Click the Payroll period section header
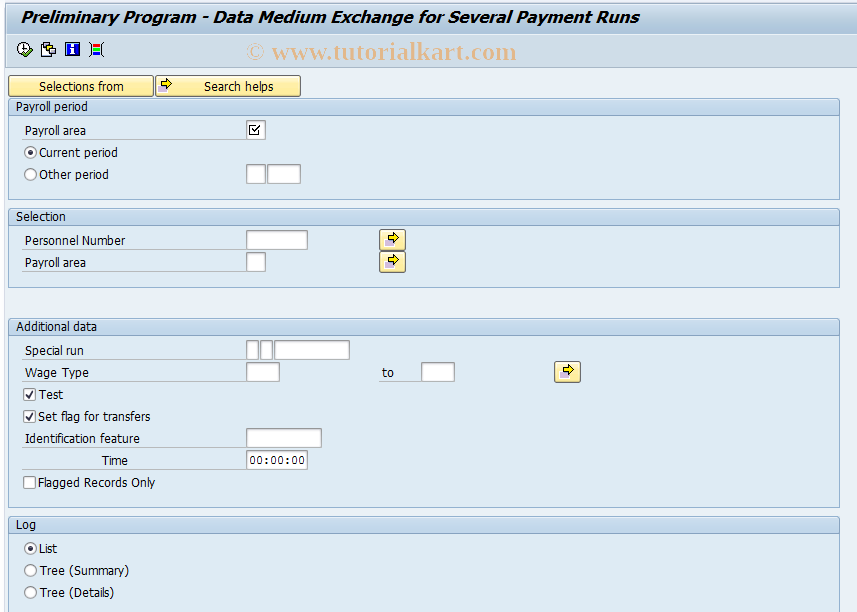The height and width of the screenshot is (612, 857). click(x=424, y=107)
